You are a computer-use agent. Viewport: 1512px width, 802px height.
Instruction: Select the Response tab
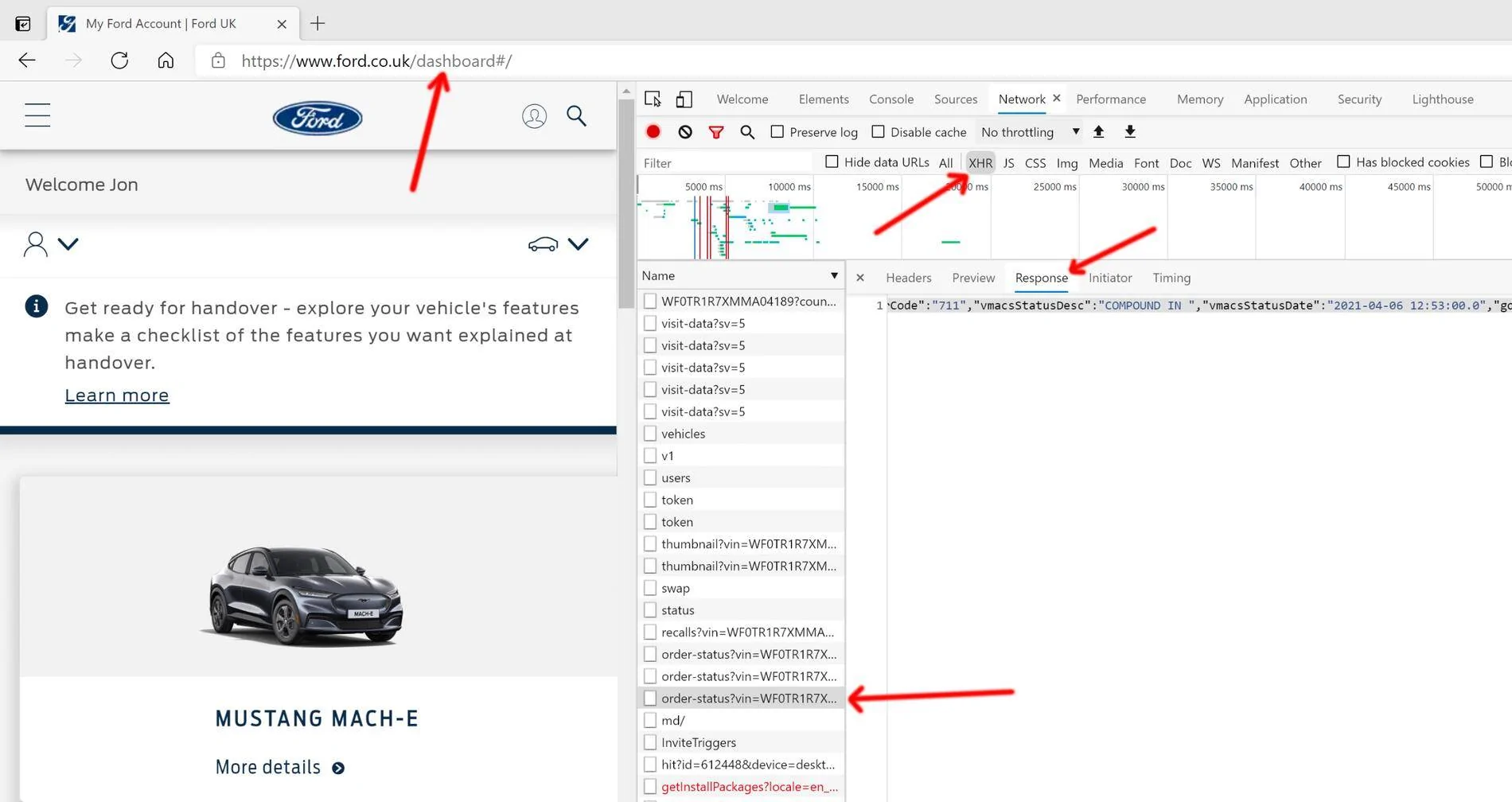pos(1042,278)
